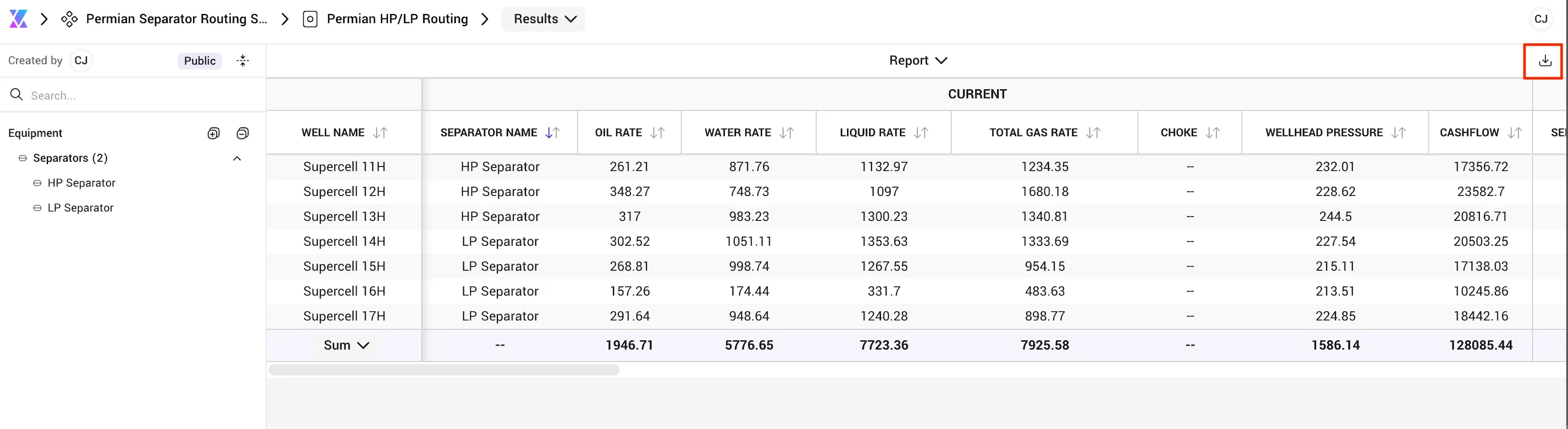
Task: Click the expand all equipment icon
Action: point(213,133)
